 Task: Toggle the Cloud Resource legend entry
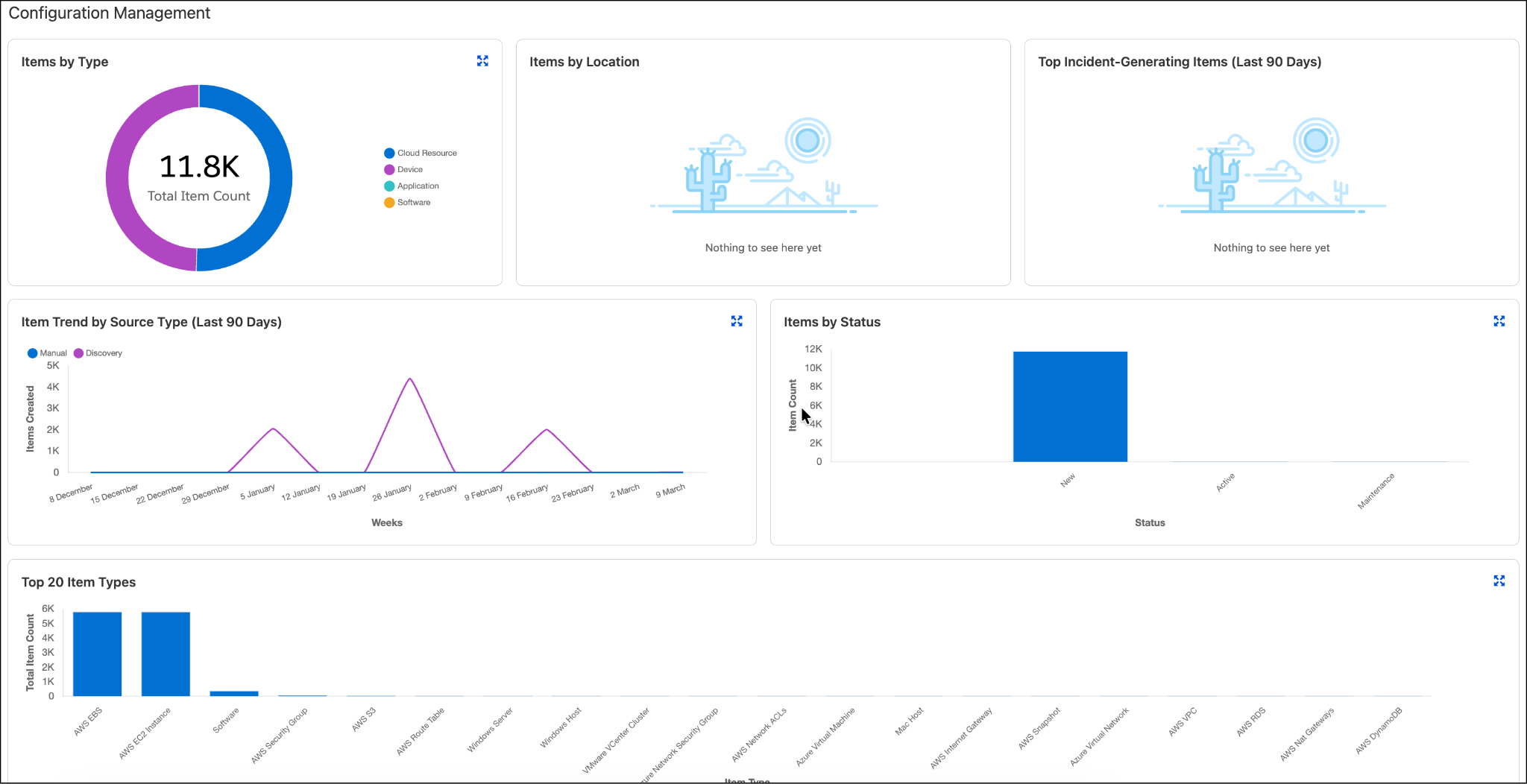[x=421, y=153]
